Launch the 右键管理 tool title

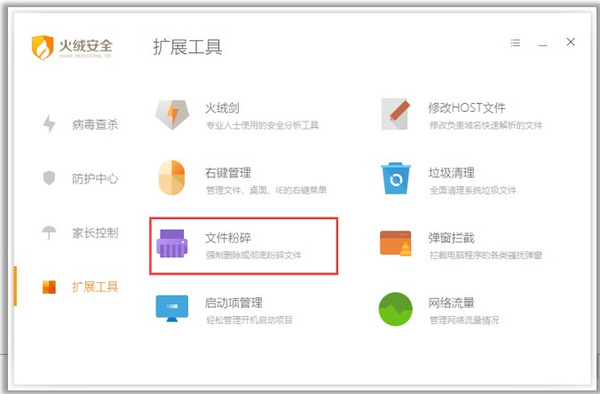click(x=228, y=173)
